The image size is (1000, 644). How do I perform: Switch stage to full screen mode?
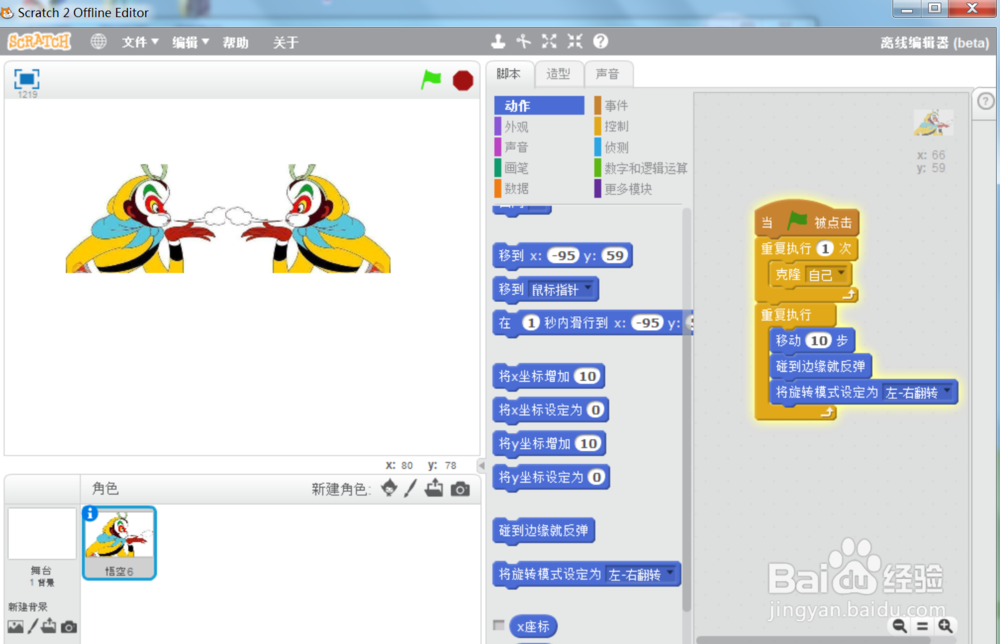point(27,79)
